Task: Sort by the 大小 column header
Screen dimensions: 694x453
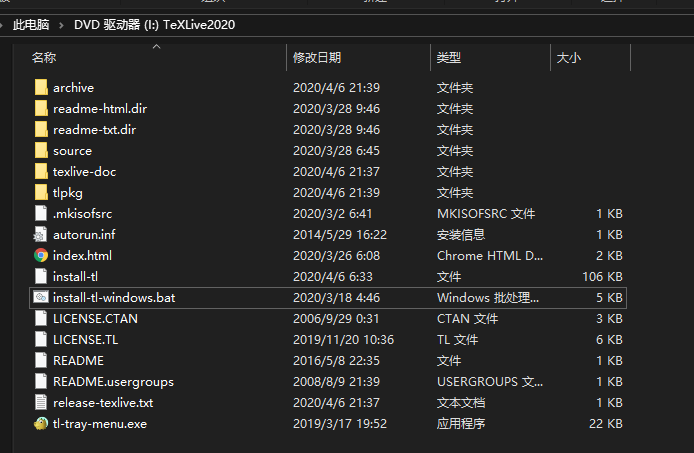Action: pyautogui.click(x=568, y=58)
